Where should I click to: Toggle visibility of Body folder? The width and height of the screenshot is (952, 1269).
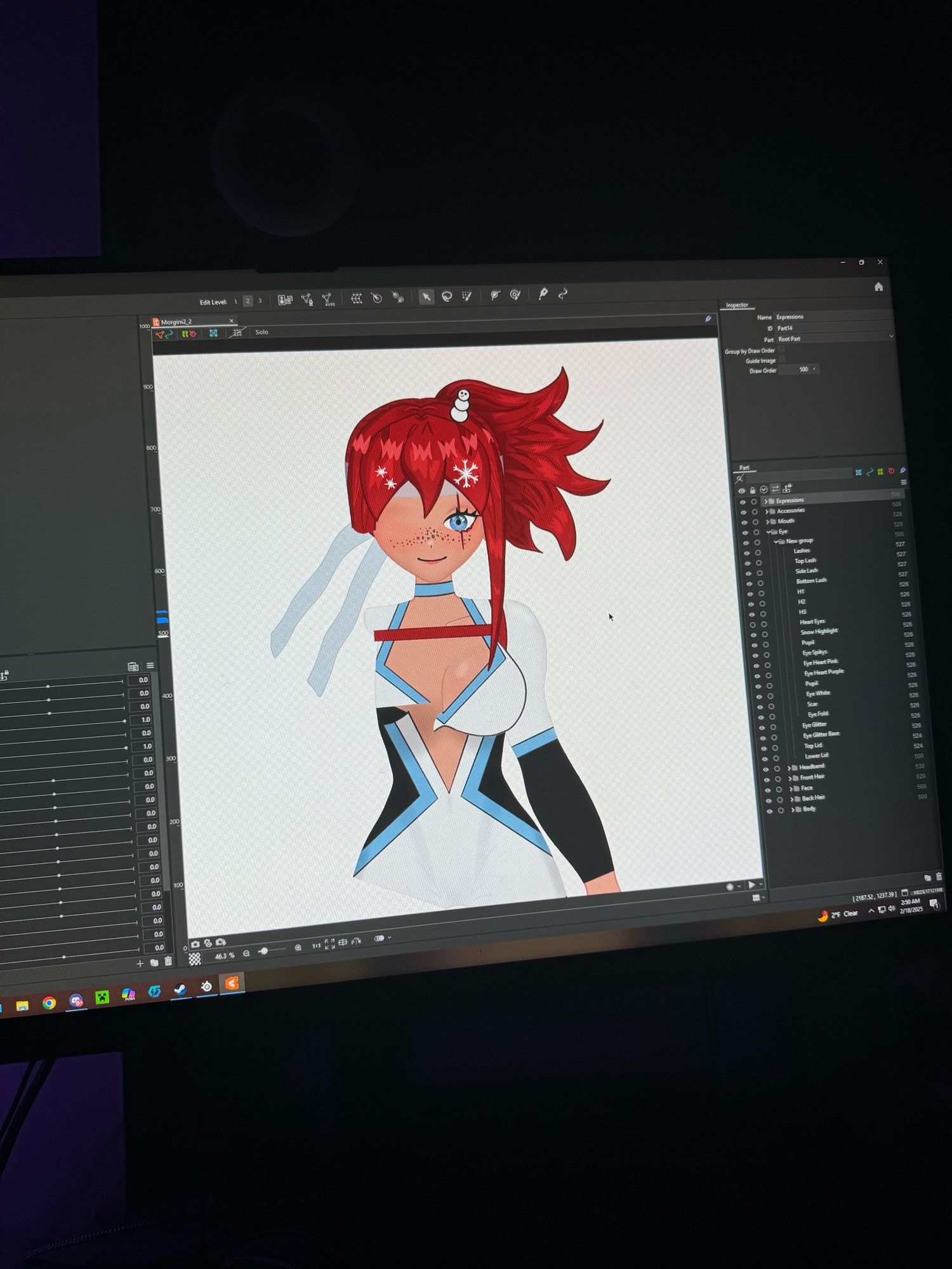(769, 811)
